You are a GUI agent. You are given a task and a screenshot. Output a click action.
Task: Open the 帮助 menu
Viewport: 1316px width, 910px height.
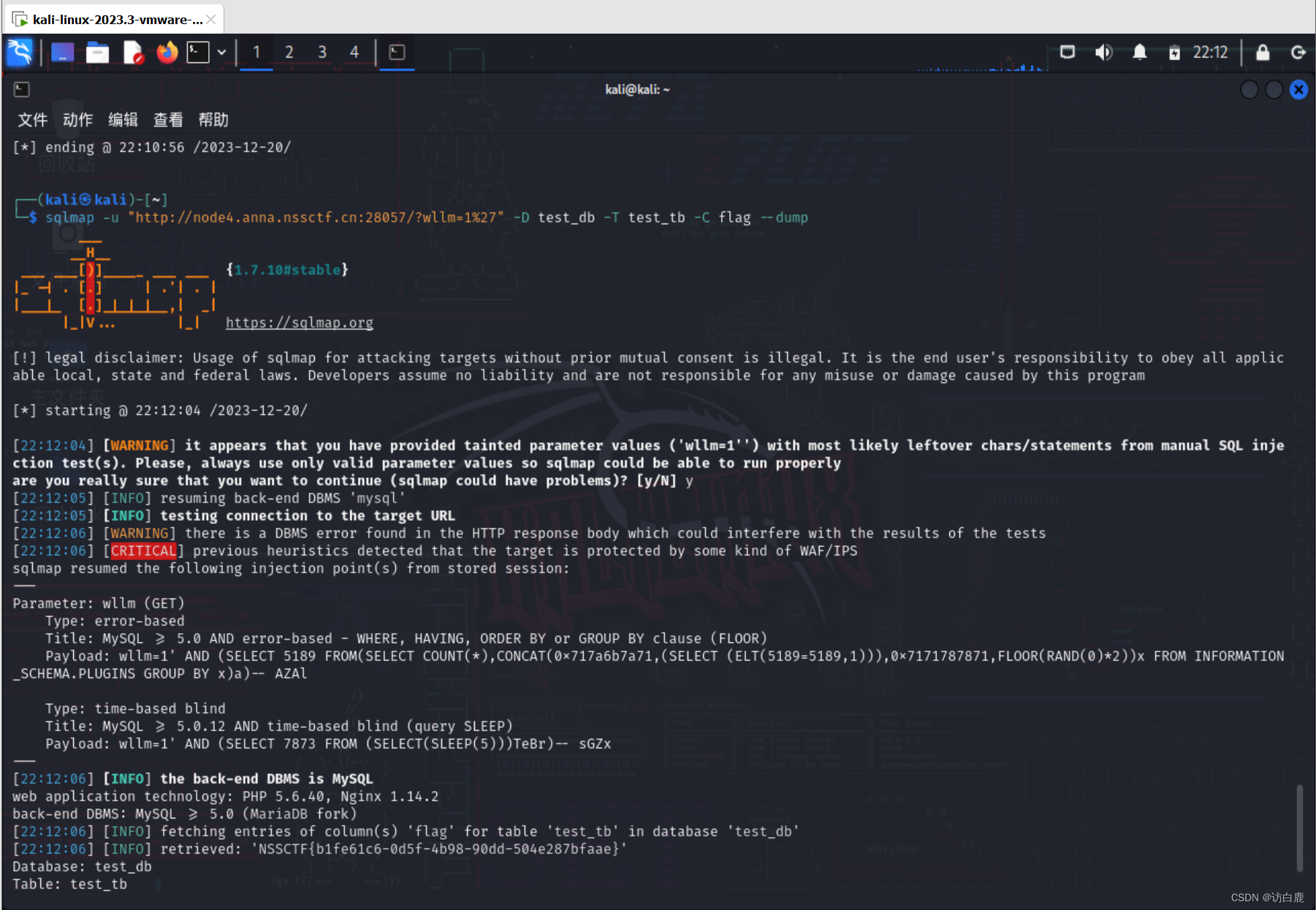tap(213, 120)
